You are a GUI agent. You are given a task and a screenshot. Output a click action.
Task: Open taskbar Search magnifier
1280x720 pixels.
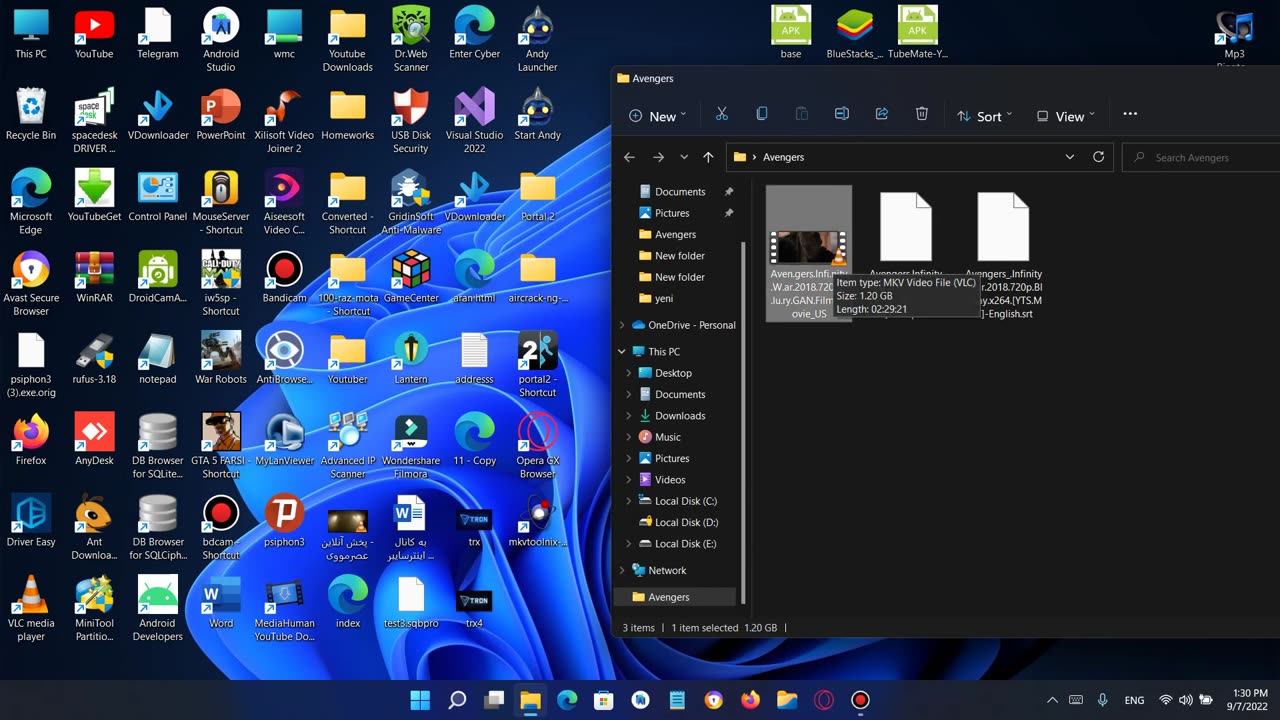point(457,700)
